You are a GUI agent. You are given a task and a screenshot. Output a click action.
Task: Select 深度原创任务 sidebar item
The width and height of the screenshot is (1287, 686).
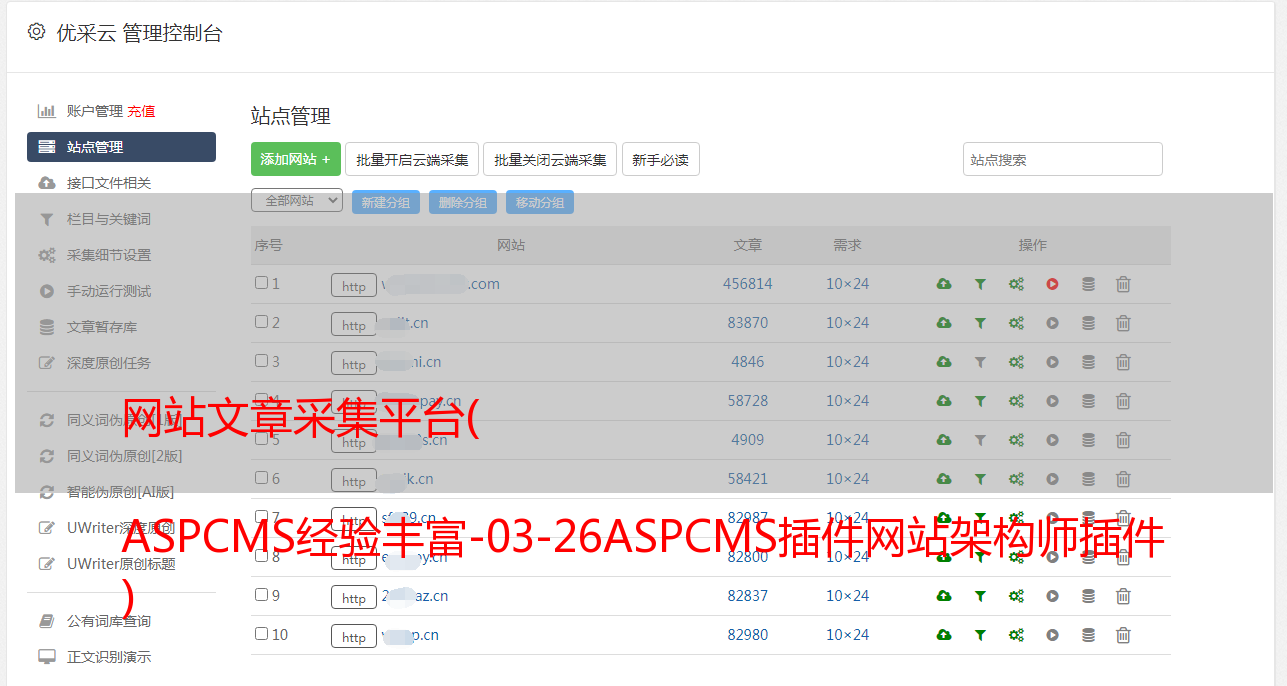pos(109,363)
